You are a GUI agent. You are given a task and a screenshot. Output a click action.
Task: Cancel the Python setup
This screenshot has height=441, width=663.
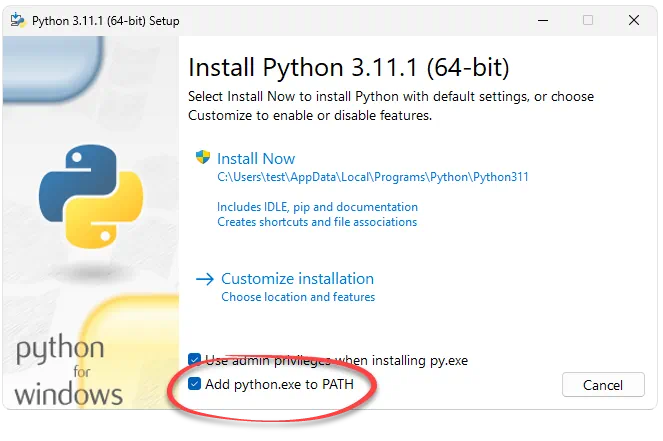pyautogui.click(x=603, y=385)
